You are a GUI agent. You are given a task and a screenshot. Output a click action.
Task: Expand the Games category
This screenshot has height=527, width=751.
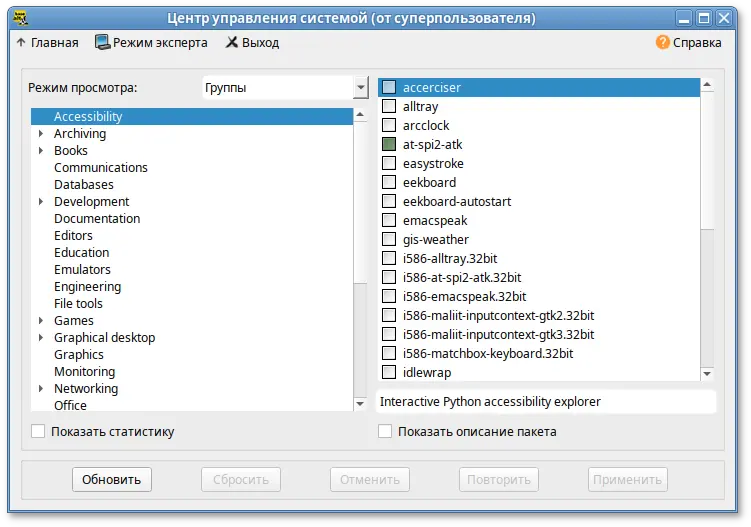(x=41, y=321)
